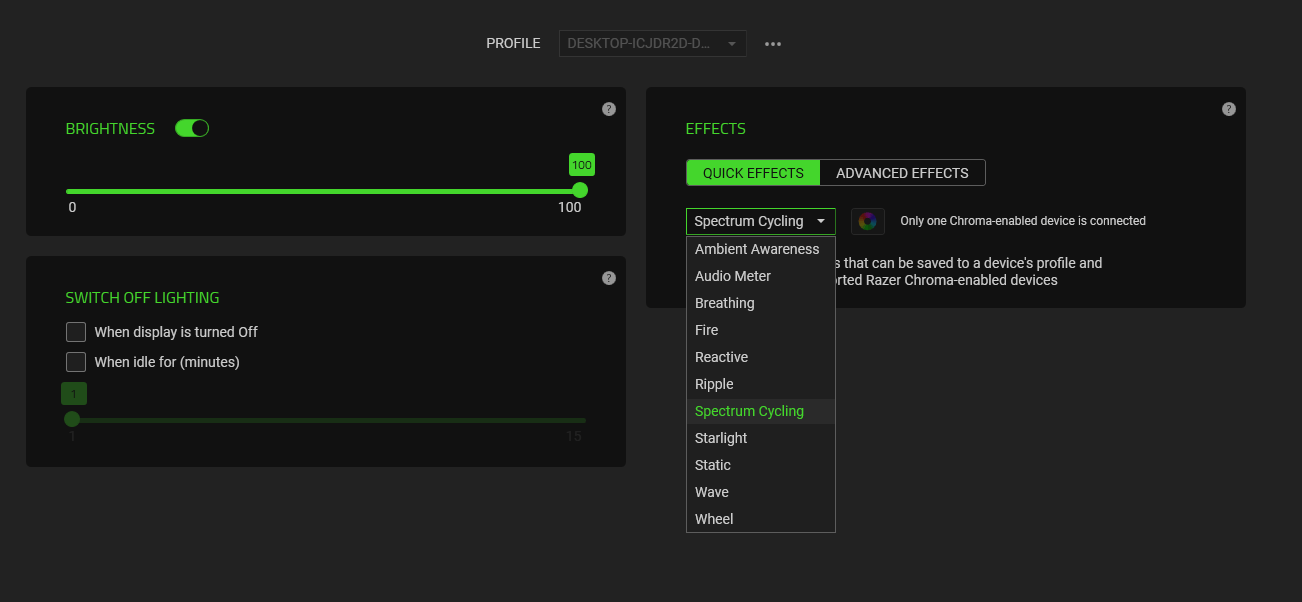
Task: Choose the Audio Meter effect
Action: pyautogui.click(x=733, y=276)
